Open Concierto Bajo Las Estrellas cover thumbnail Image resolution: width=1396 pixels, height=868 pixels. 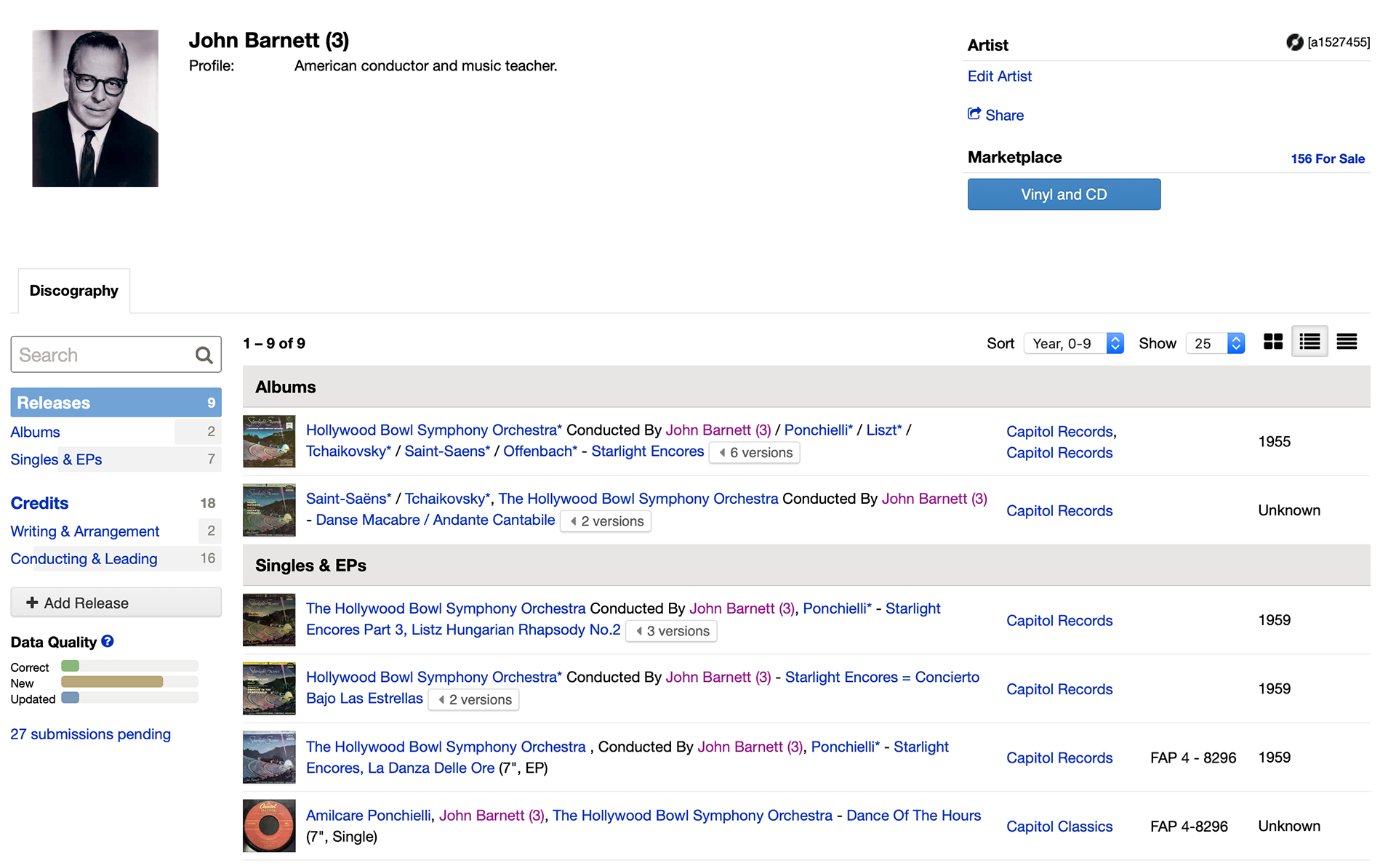[x=269, y=688]
